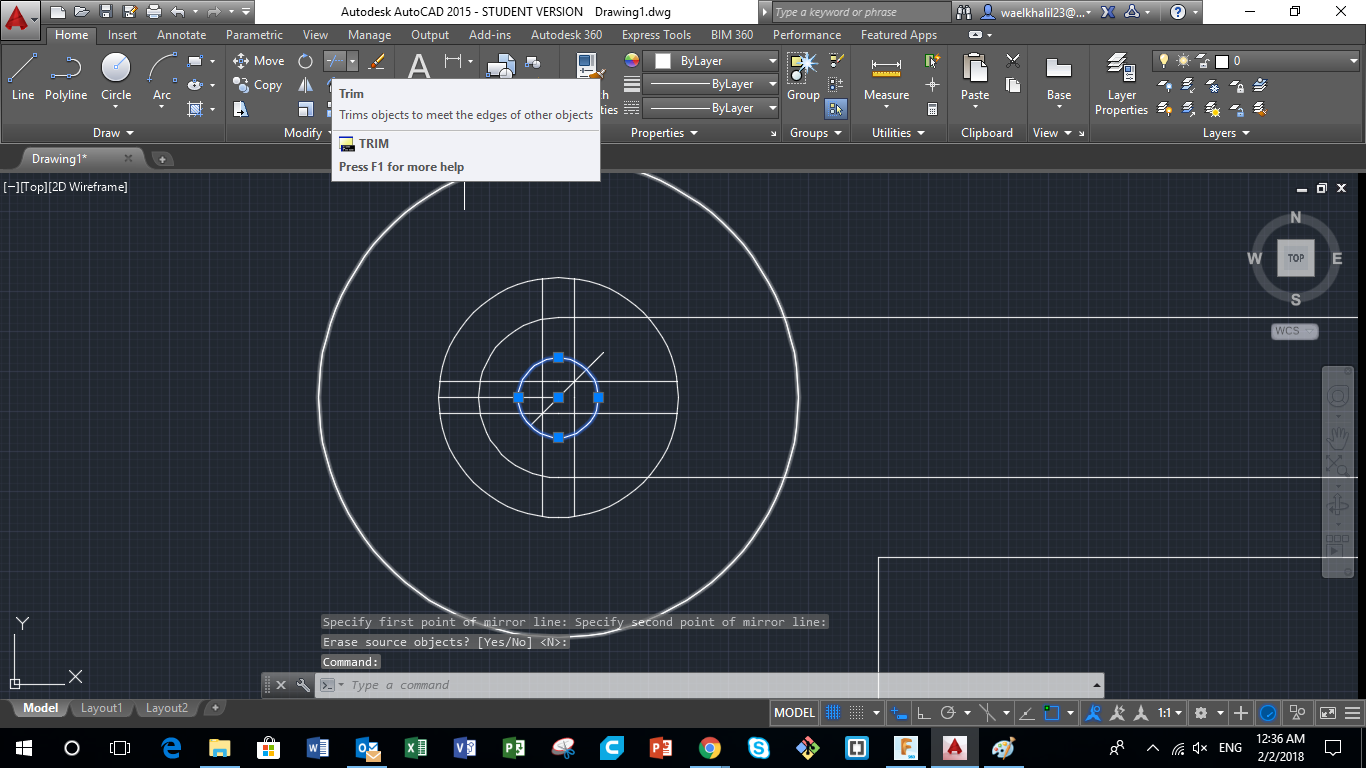Open the Text tool (large A)

coord(419,67)
